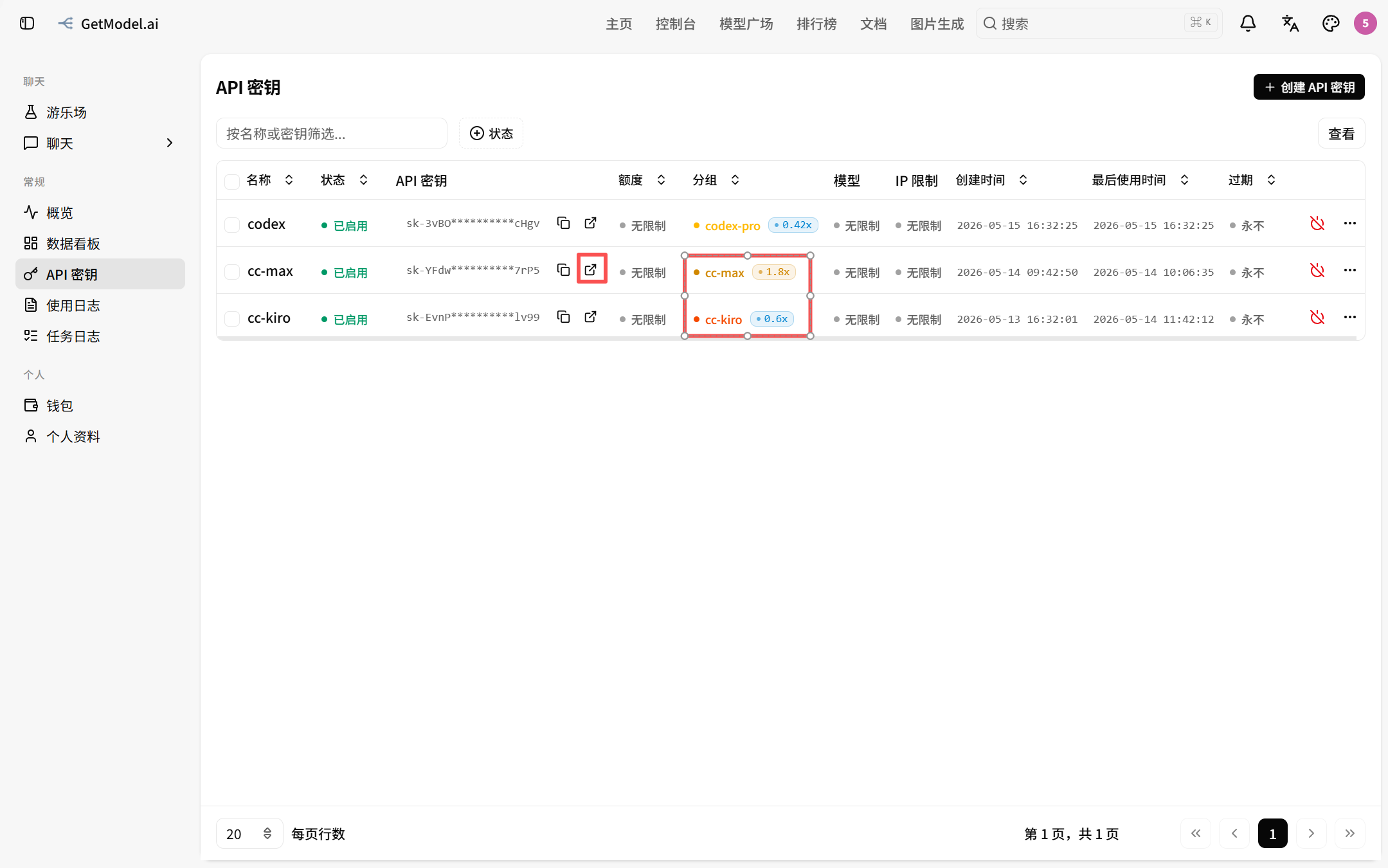1388x868 pixels.
Task: Disable the cc-max key via power icon
Action: coord(1317,270)
